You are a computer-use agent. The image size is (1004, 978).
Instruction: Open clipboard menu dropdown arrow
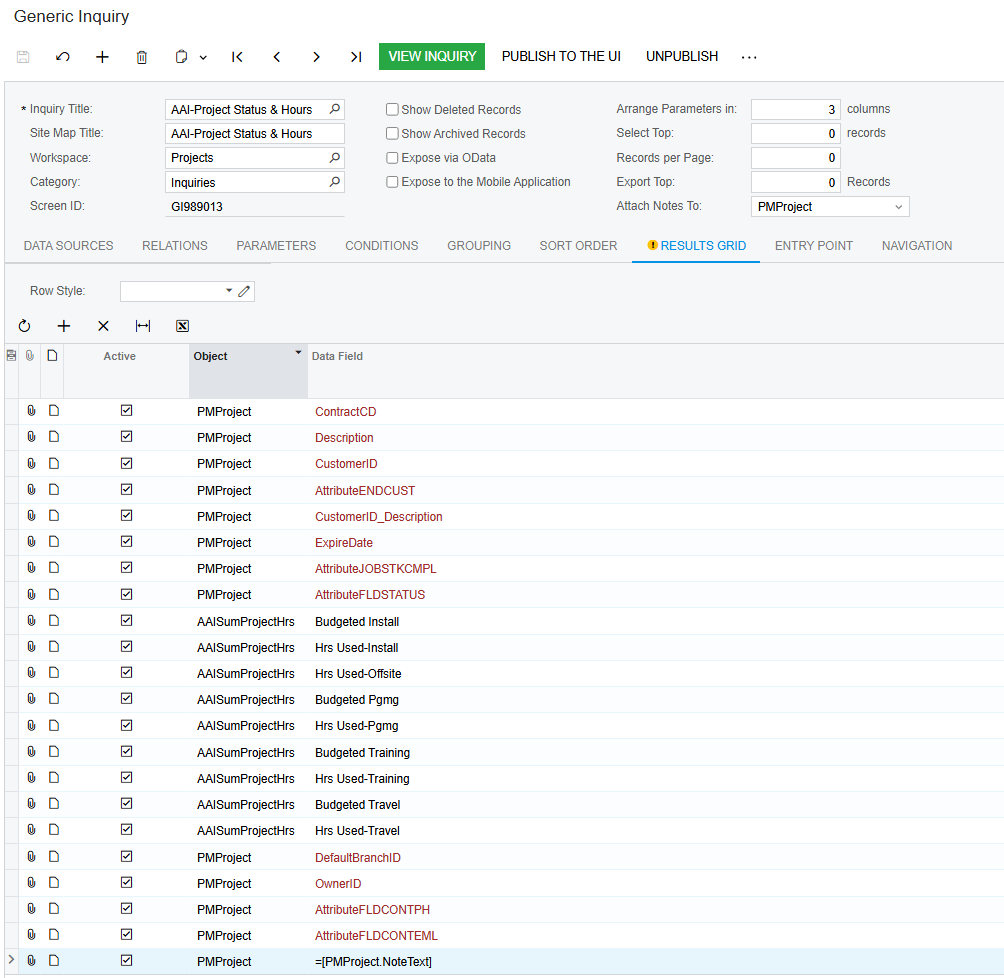tap(203, 58)
